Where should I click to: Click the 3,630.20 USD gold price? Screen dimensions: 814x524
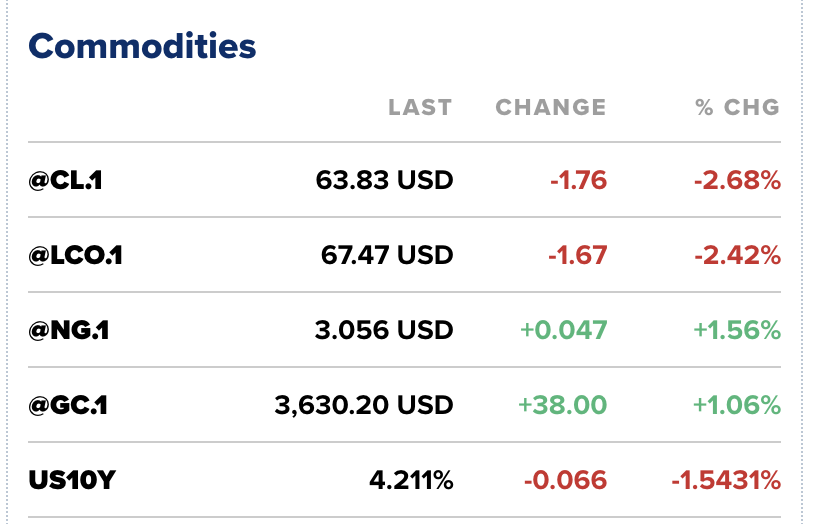click(363, 405)
